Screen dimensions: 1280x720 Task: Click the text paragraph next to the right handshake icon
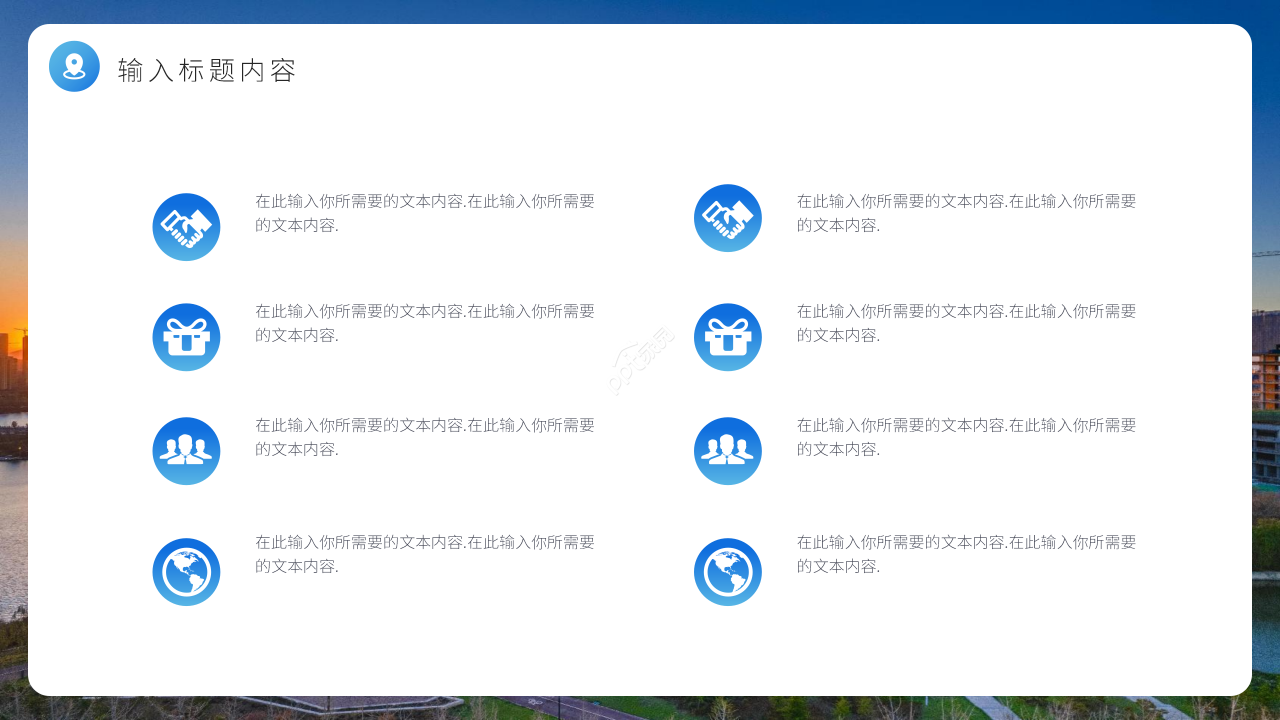point(965,212)
